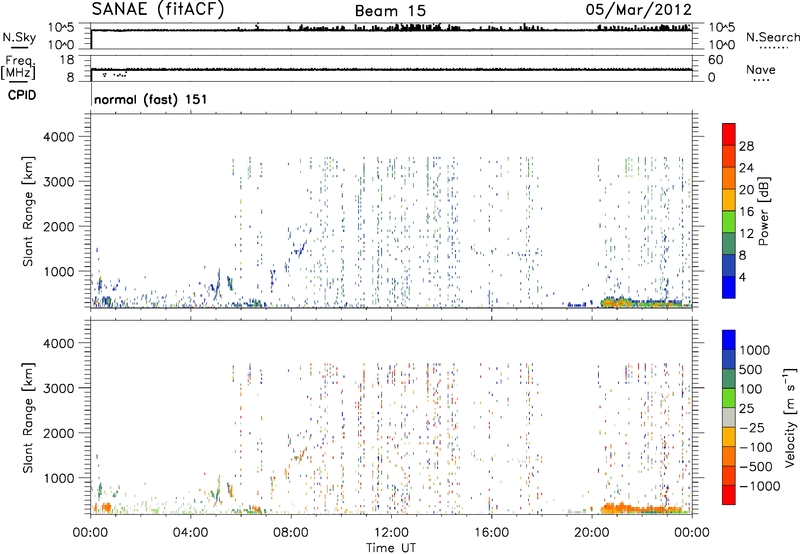Click the -25 label on Velocity colorbar

[x=752, y=427]
